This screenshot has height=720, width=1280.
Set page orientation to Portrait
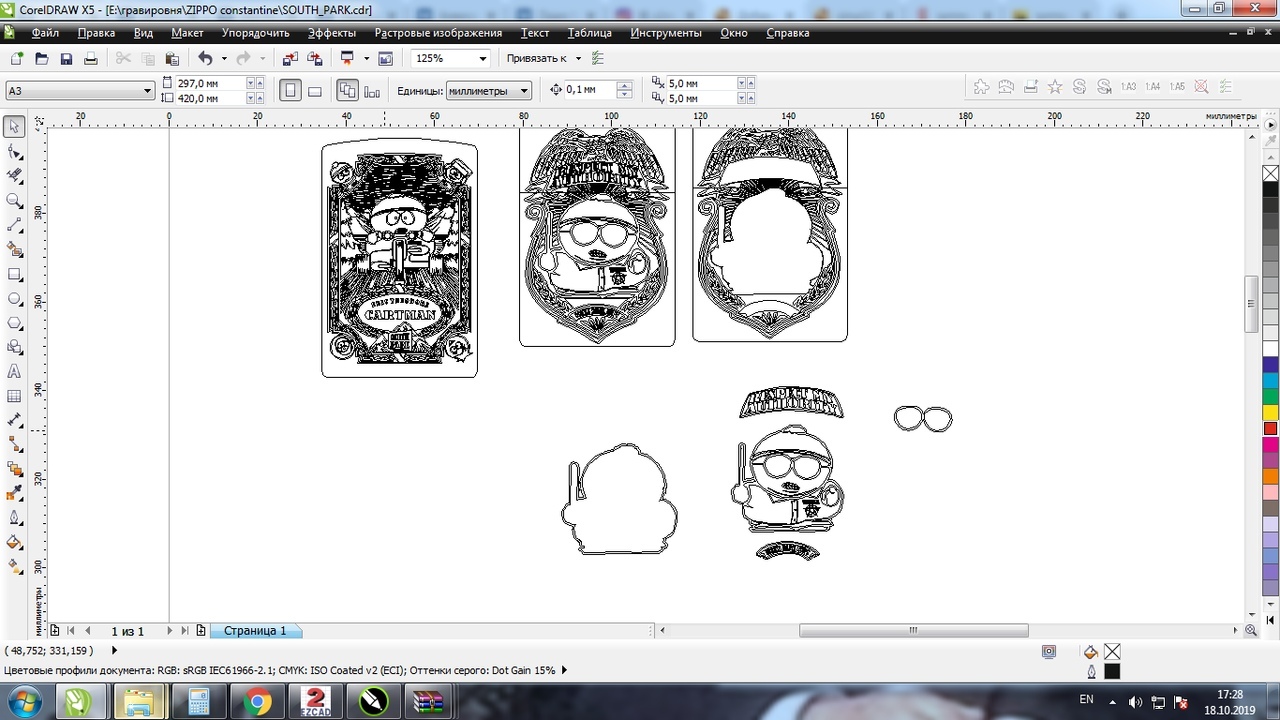(290, 91)
